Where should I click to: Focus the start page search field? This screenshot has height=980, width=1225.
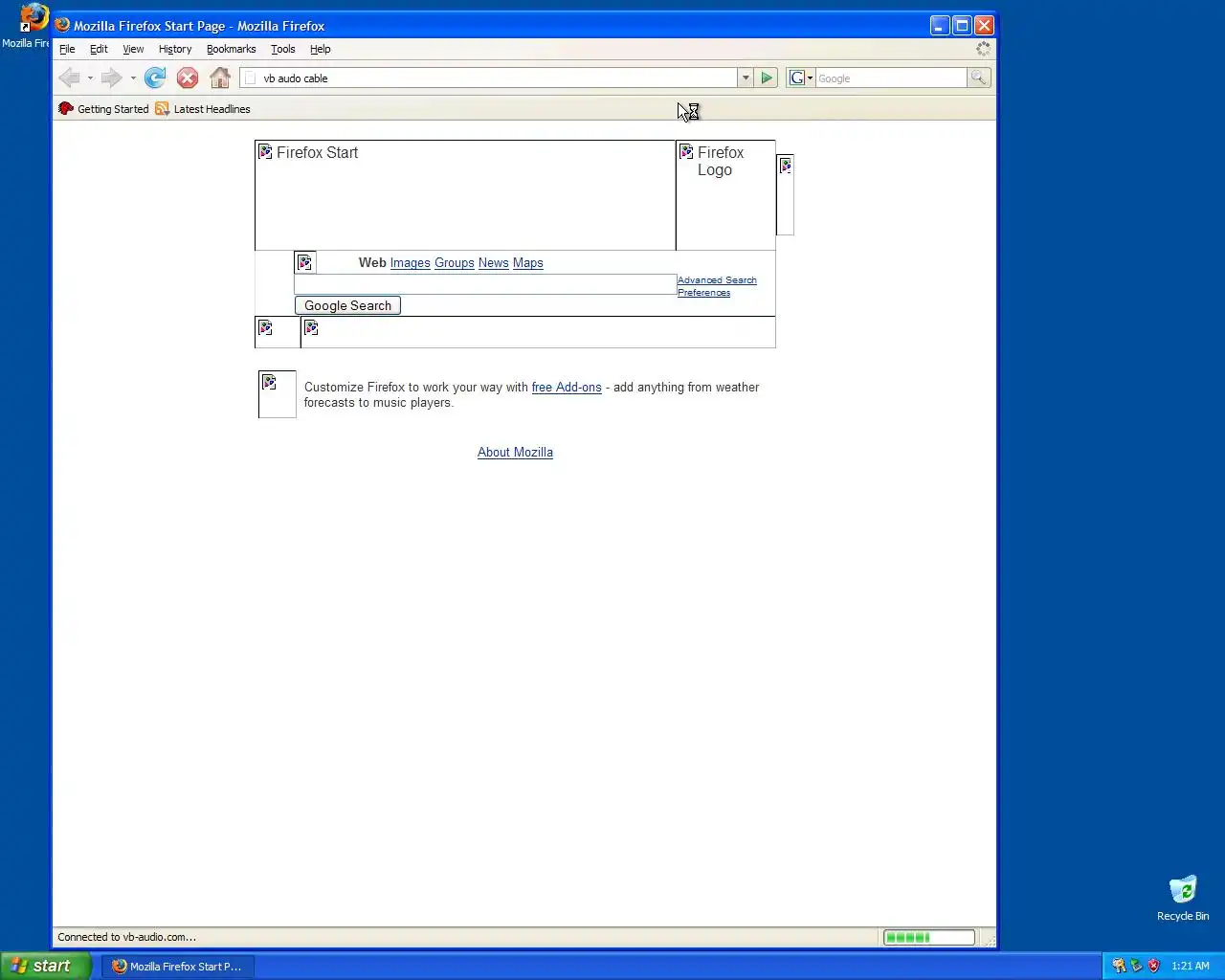(485, 284)
